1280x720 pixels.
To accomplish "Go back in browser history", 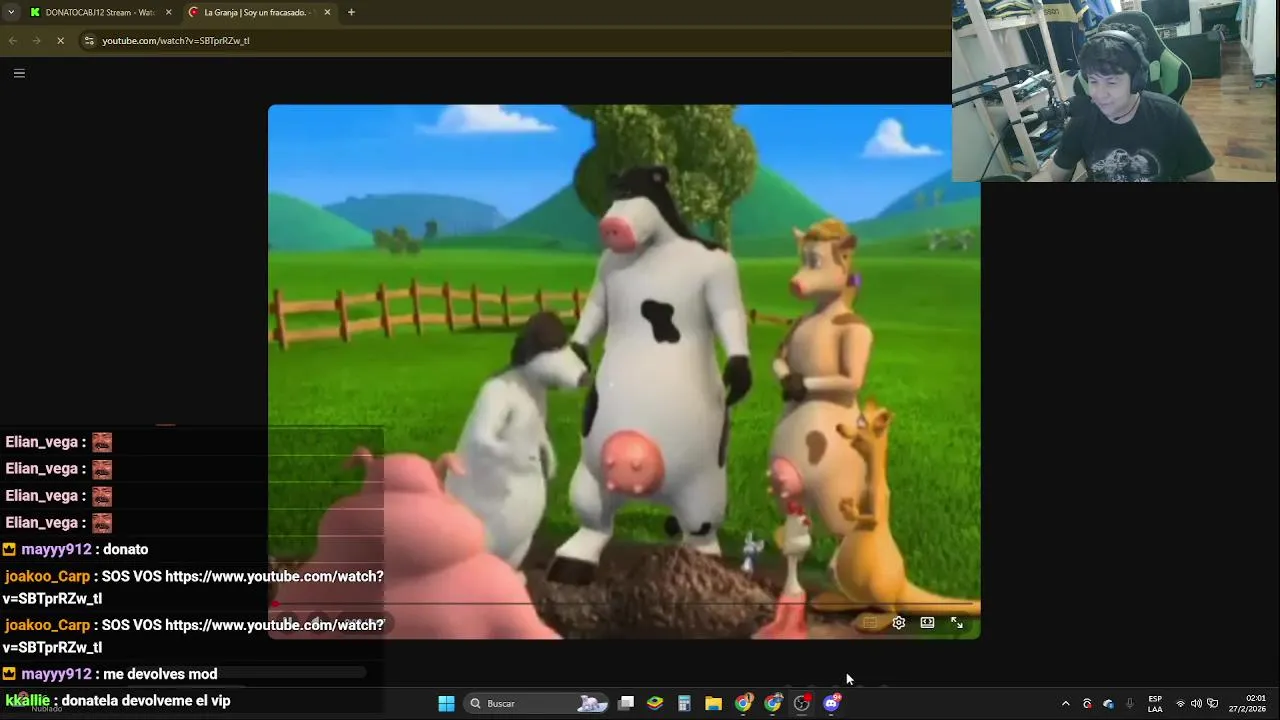I will [x=13, y=41].
